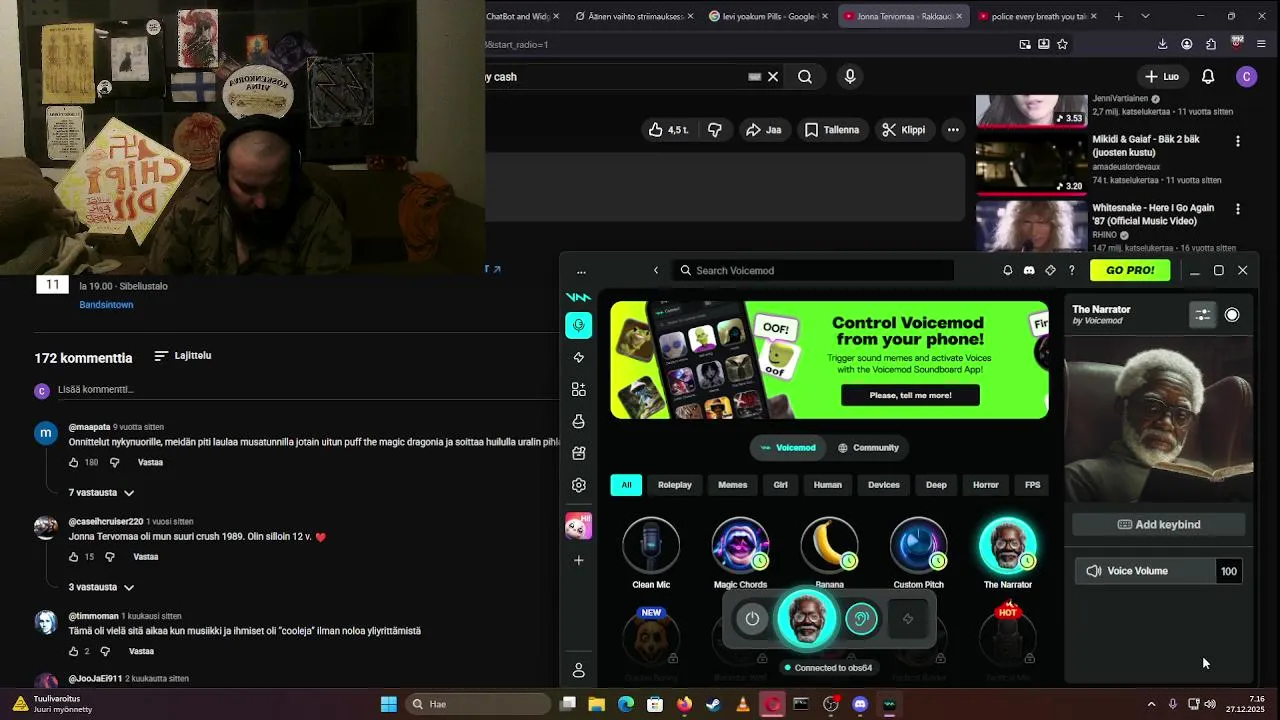Open the Bandsintown link
Image resolution: width=1280 pixels, height=720 pixels.
tap(106, 305)
